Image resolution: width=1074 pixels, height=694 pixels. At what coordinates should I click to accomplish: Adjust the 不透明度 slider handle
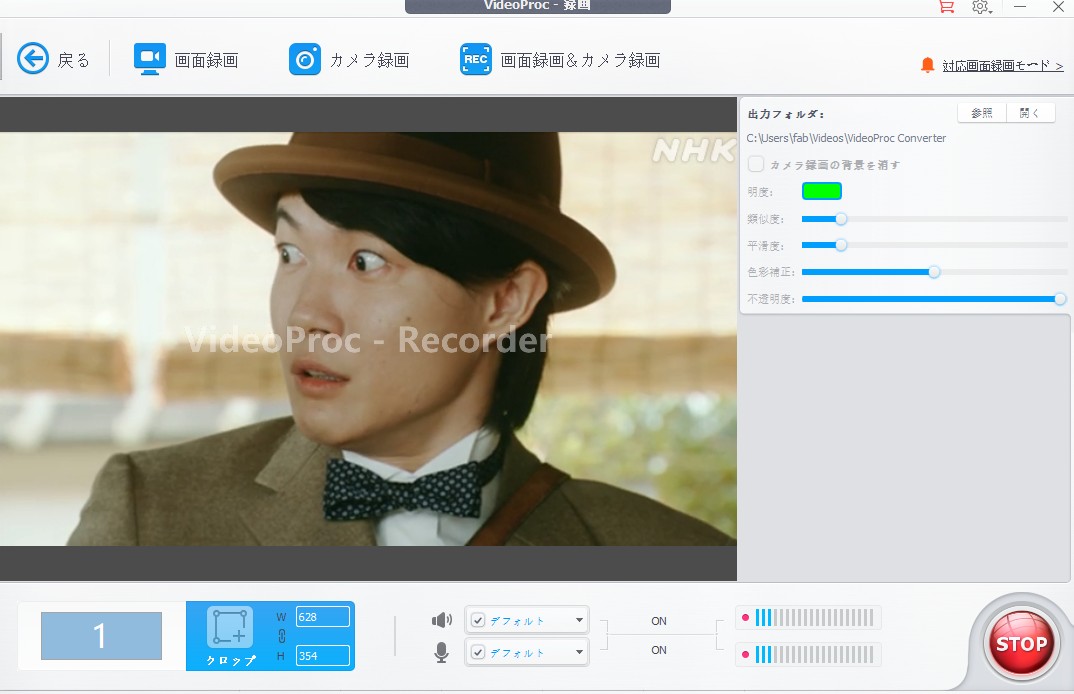[1060, 299]
